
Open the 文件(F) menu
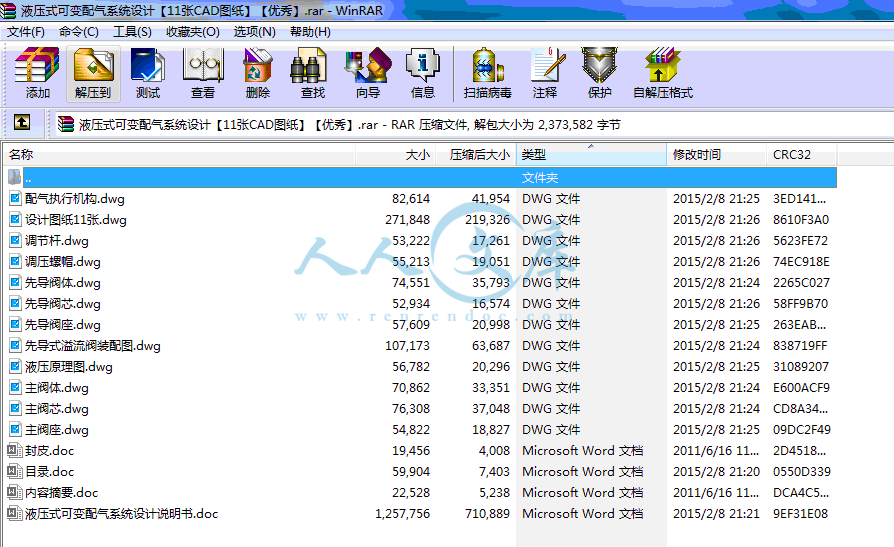[26, 32]
